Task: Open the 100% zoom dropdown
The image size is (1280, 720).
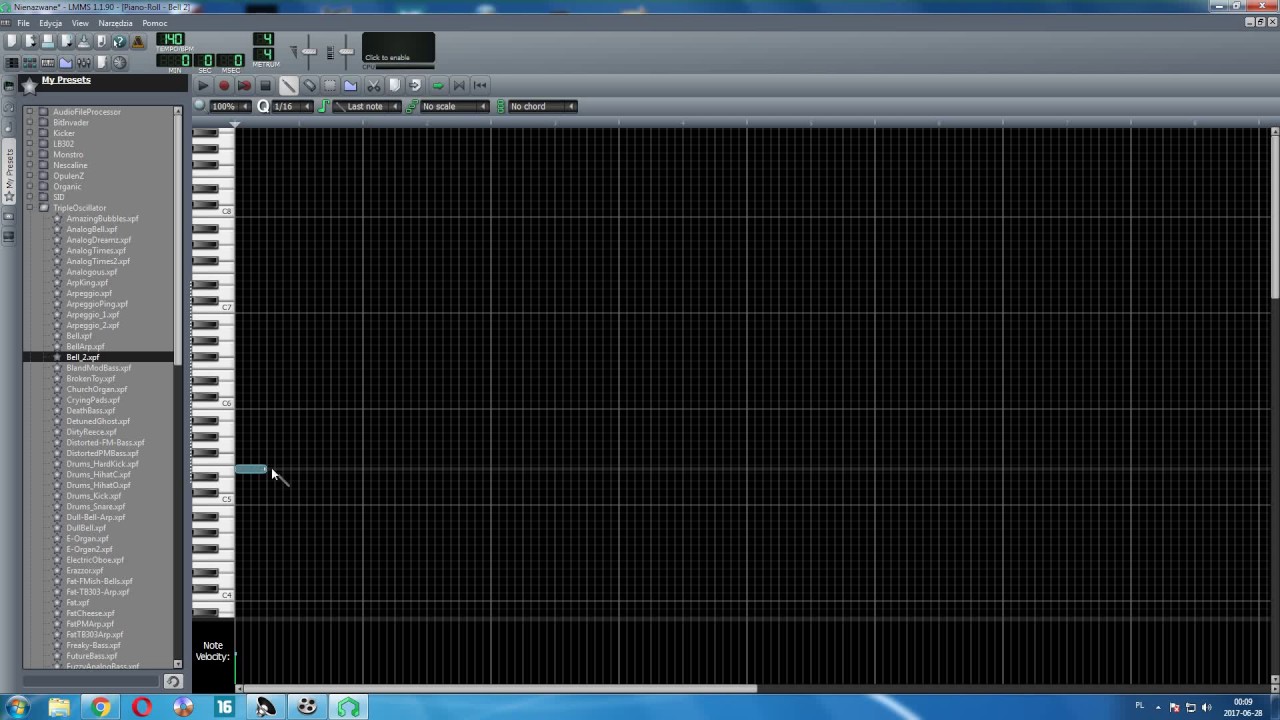Action: point(230,106)
